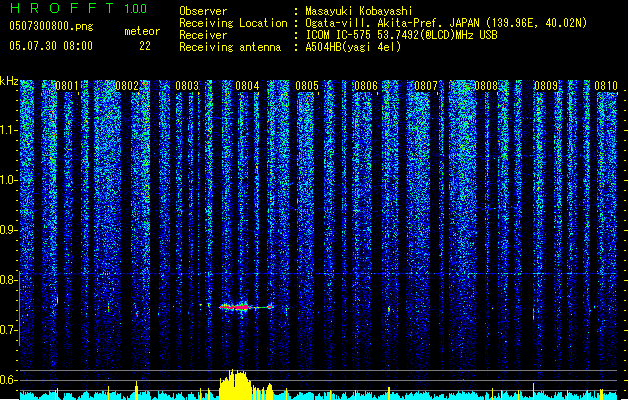Click the Receiving Location value text
The height and width of the screenshot is (400, 629).
(x=446, y=23)
